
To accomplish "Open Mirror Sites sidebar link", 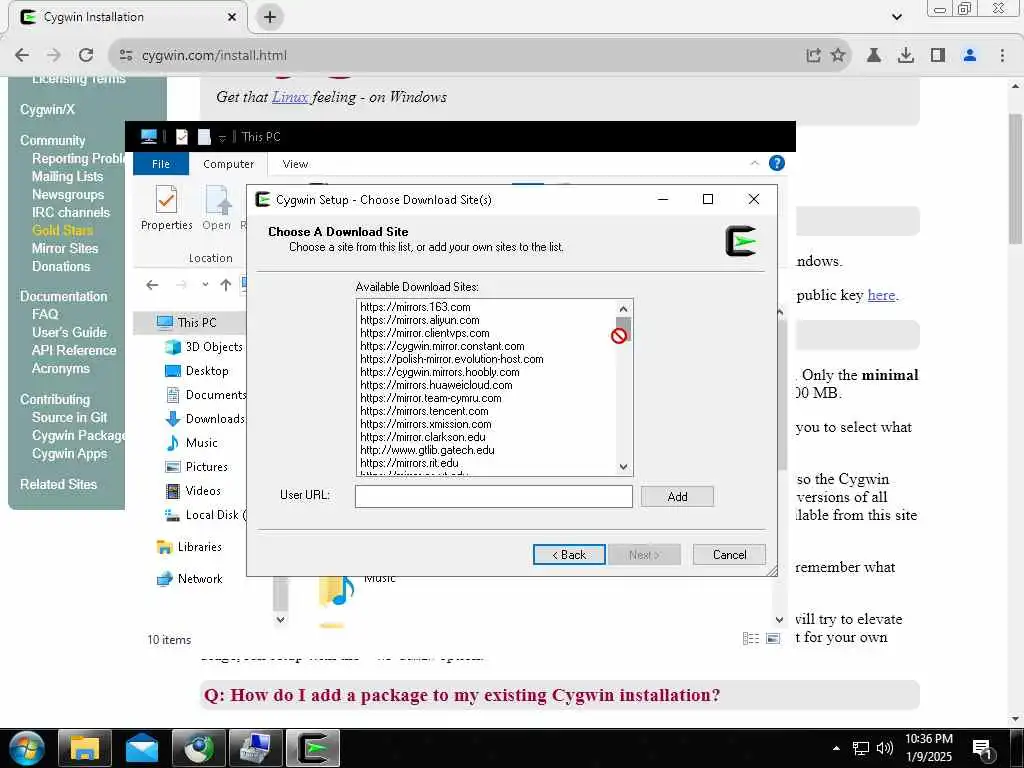I will pos(65,248).
